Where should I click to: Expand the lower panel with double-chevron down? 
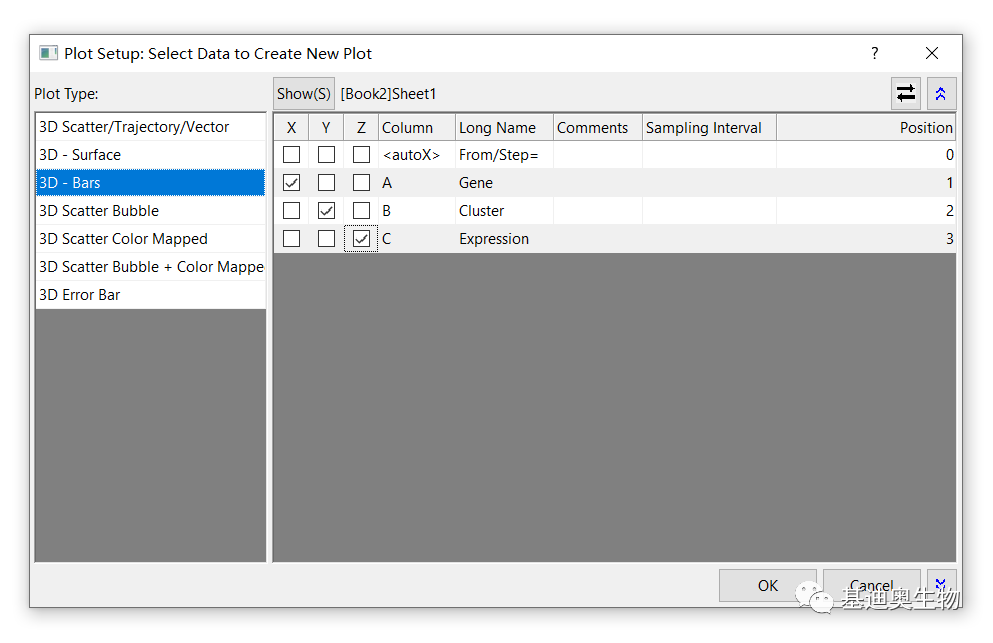(941, 585)
